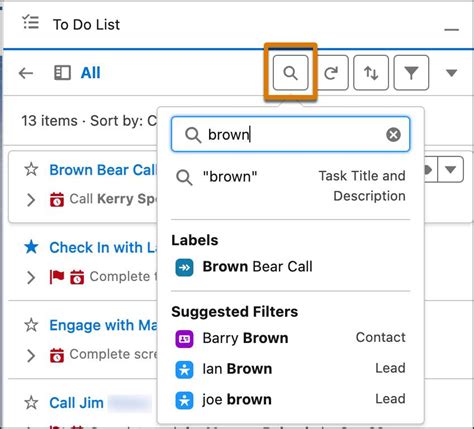Click into the brown search field
Screen dimensions: 474x429
(290, 135)
